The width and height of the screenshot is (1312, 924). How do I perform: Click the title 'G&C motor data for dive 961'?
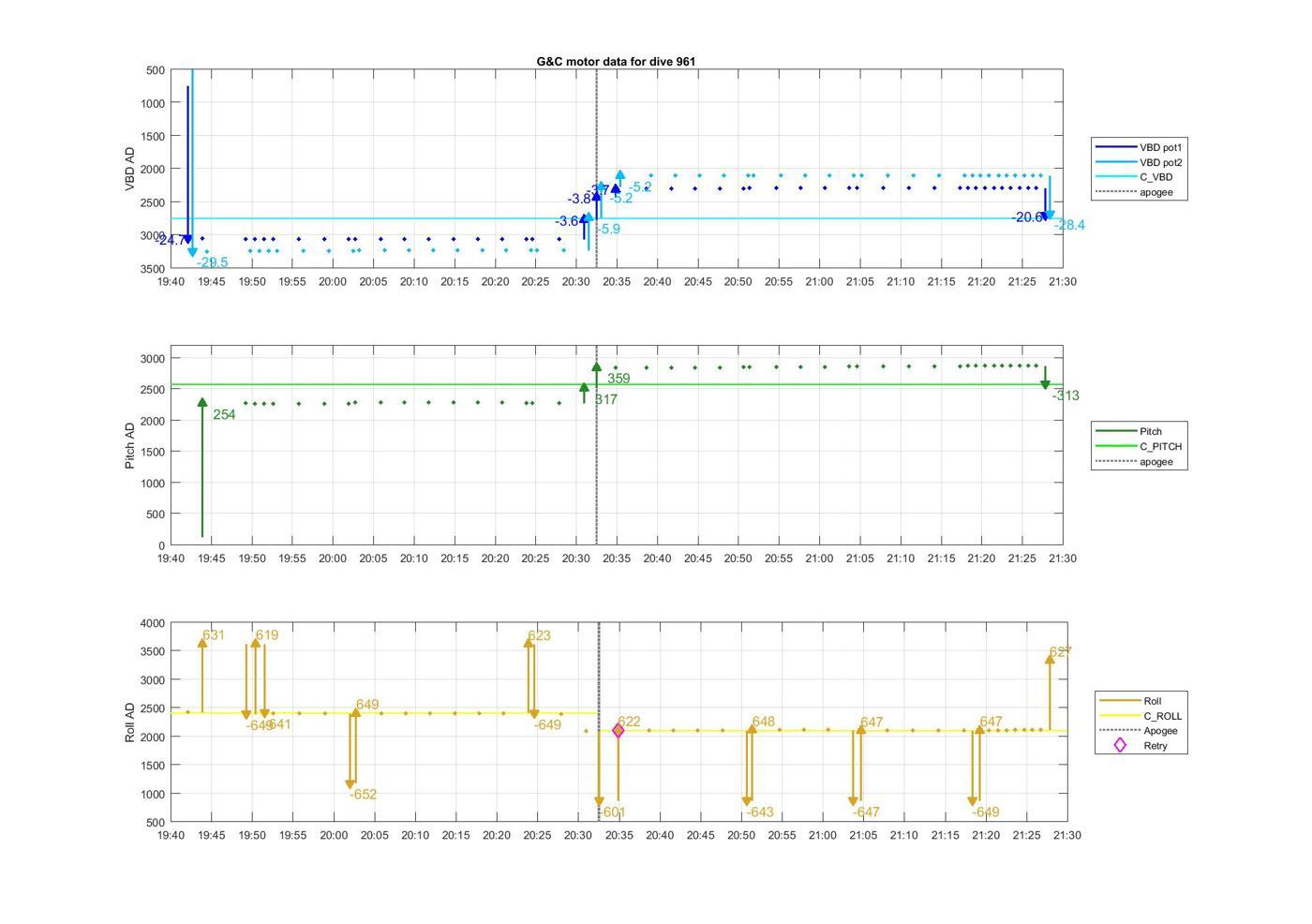[x=616, y=61]
